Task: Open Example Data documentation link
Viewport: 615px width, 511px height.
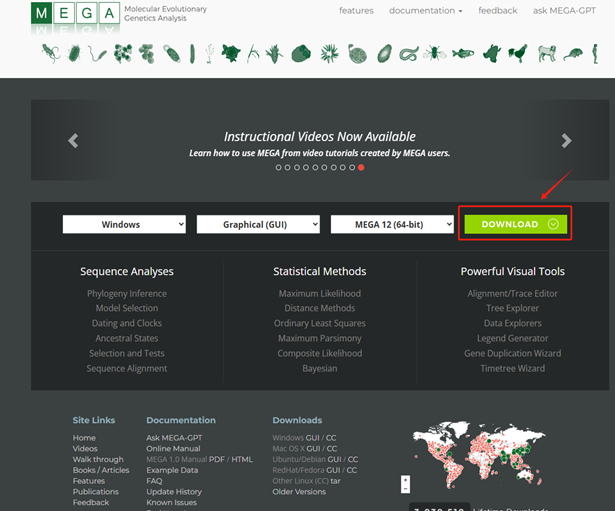Action: coord(172,470)
